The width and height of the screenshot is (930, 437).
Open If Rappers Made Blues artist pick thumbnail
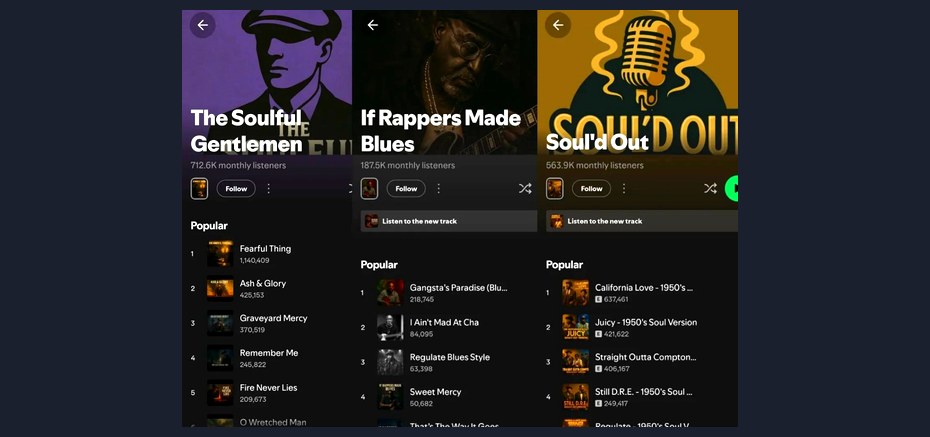point(370,189)
